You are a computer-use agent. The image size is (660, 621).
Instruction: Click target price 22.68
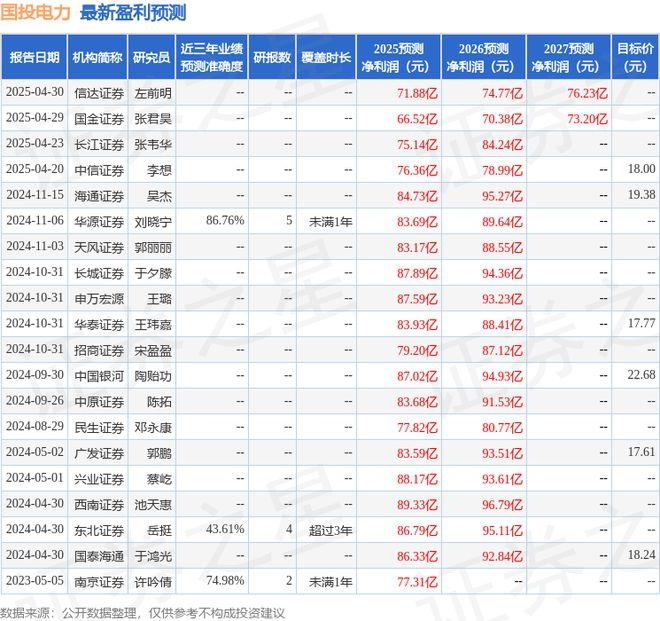click(x=641, y=374)
